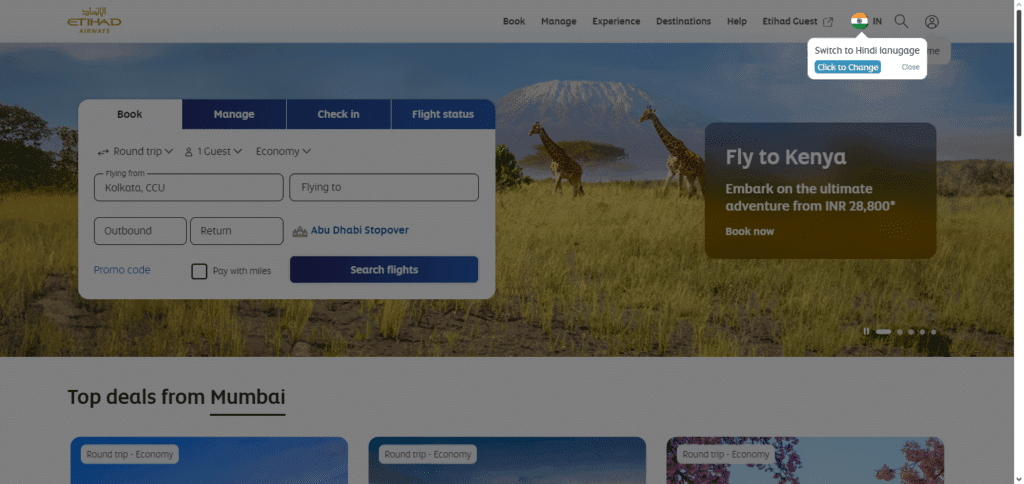Click Book now on Kenya promo

pos(749,231)
